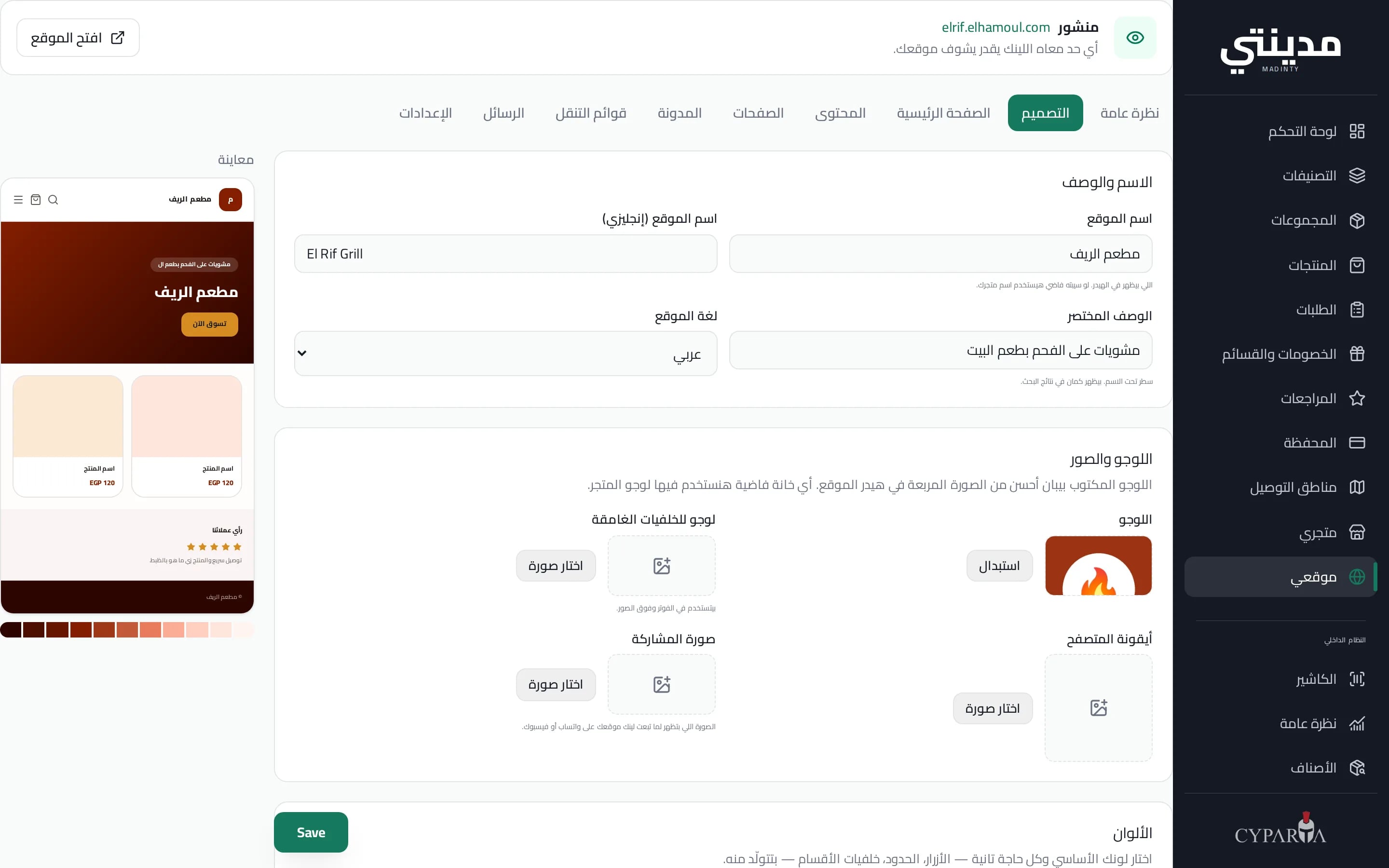Click the المنتجات shopping bag icon
The height and width of the screenshot is (868, 1389).
pos(1357,265)
